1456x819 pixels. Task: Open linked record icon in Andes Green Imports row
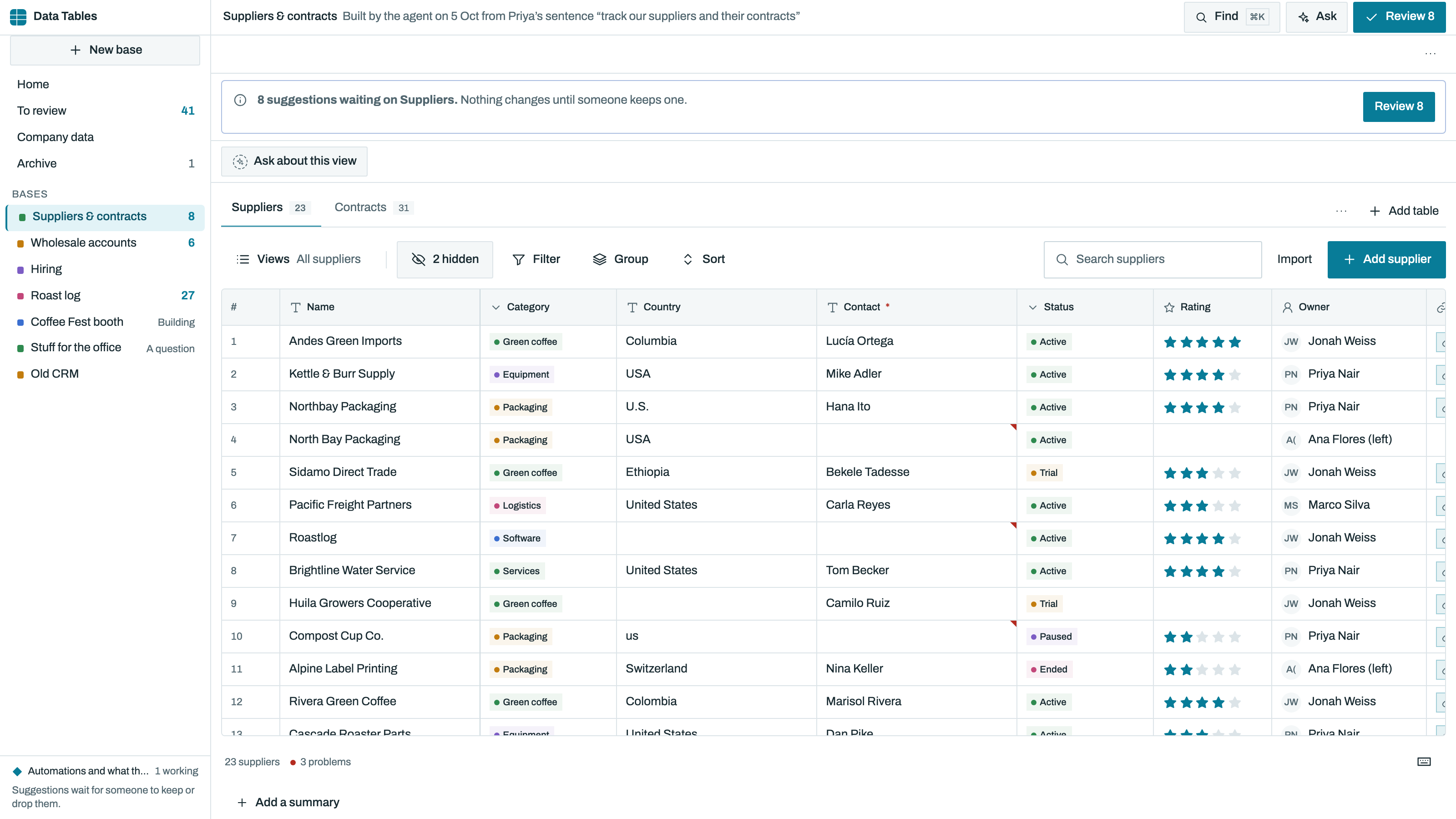pos(1441,342)
